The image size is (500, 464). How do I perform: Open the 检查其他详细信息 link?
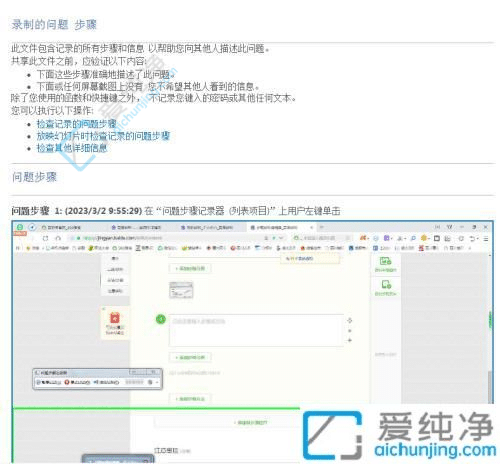point(72,148)
